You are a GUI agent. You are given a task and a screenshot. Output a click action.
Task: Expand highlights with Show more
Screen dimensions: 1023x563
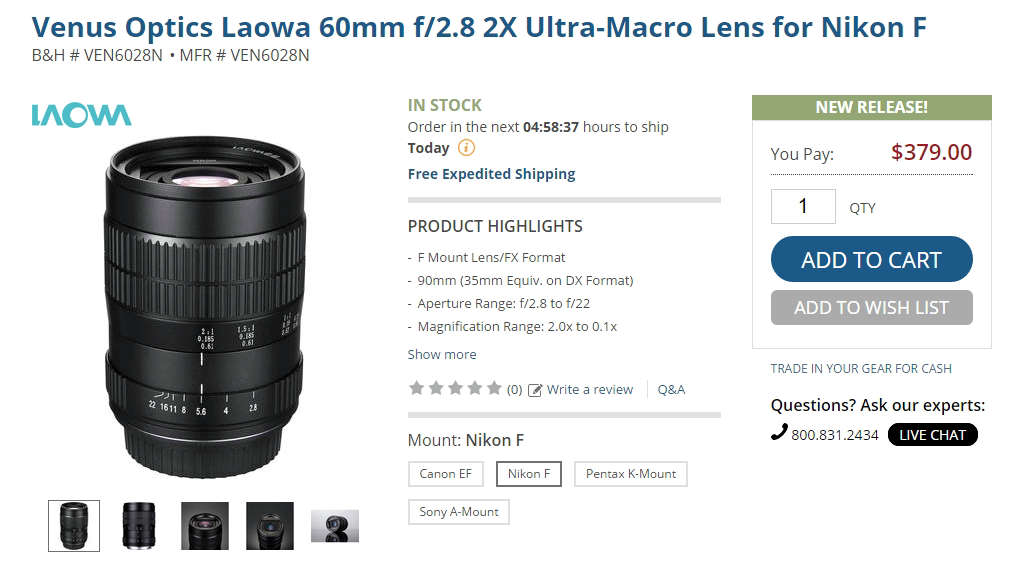(442, 354)
